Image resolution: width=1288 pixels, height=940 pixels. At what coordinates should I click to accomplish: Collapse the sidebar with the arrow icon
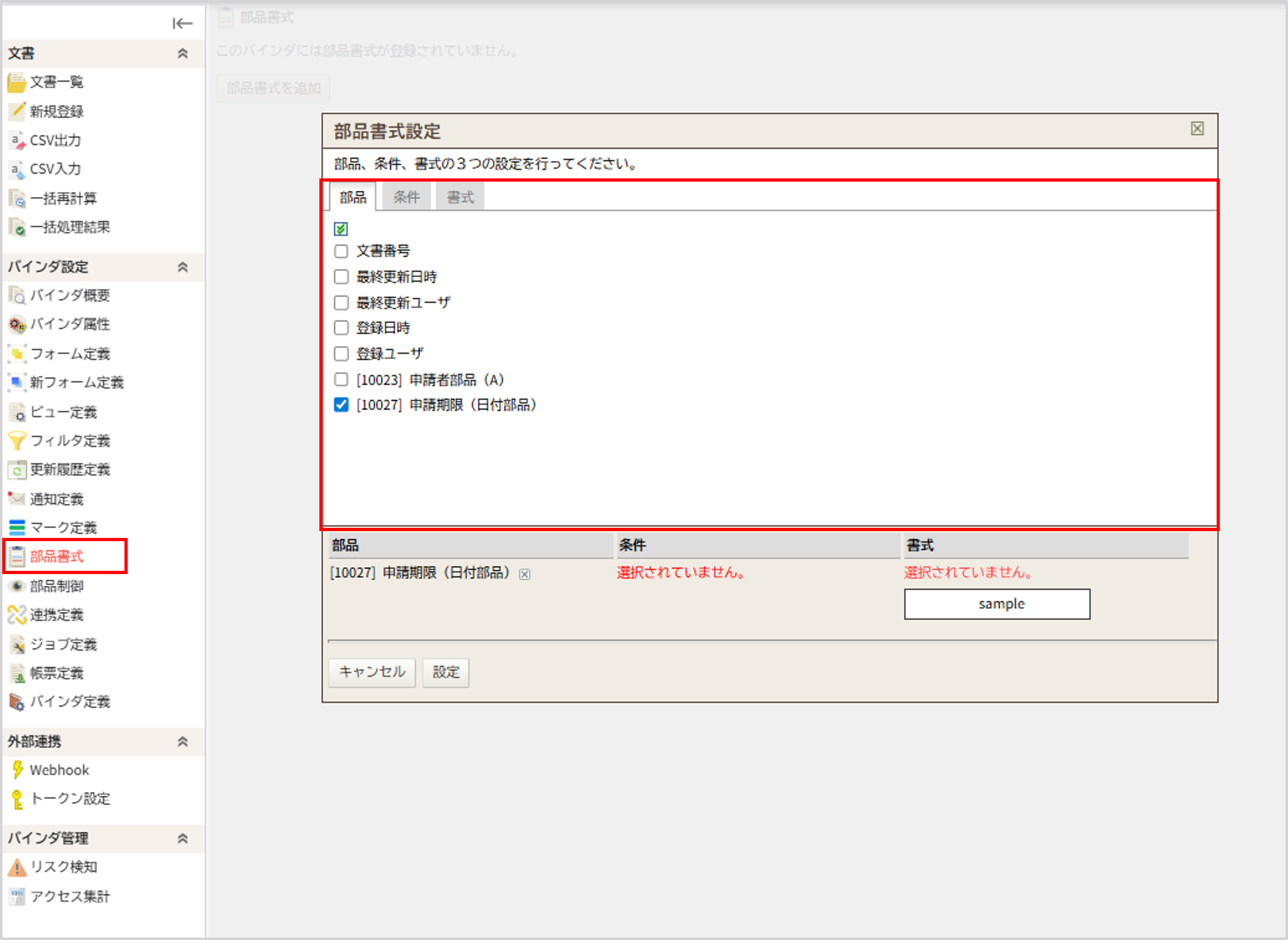coord(182,23)
